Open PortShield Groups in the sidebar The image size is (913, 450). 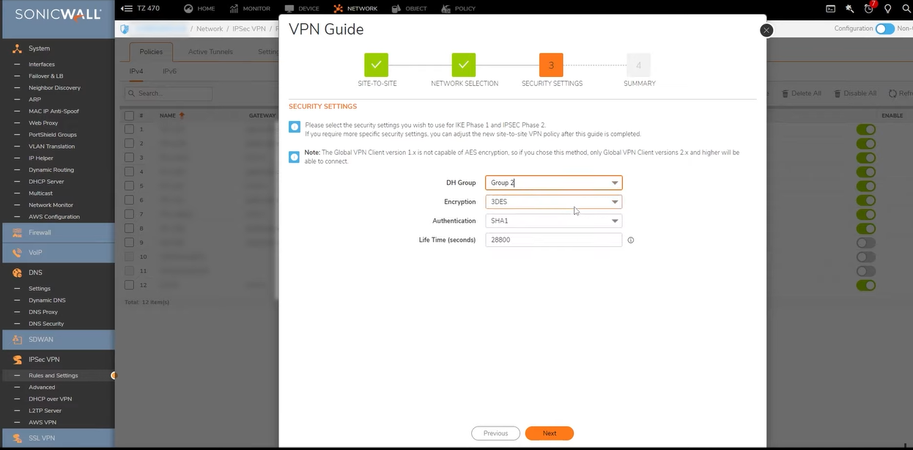[52, 134]
